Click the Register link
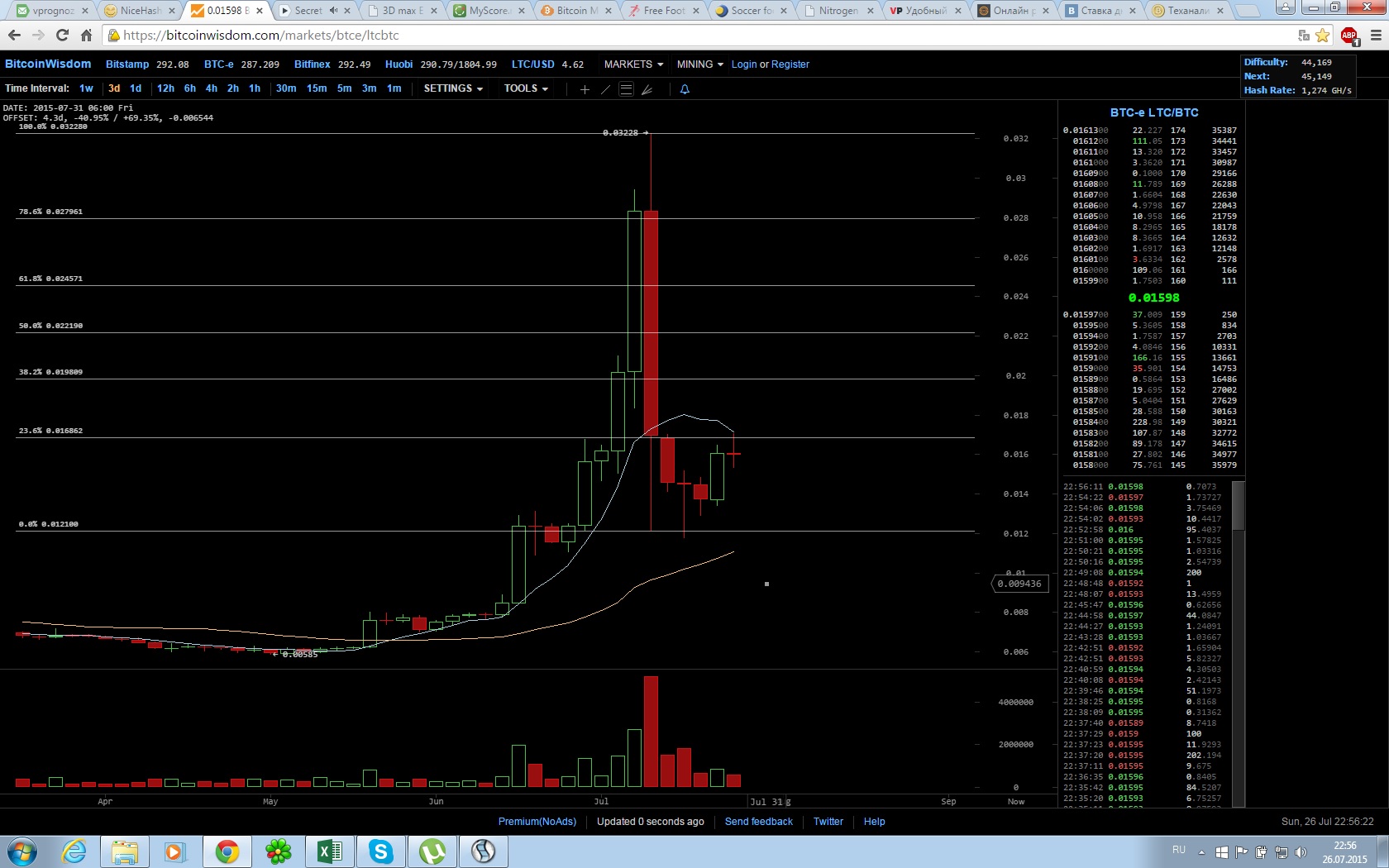This screenshot has height=868, width=1389. (x=790, y=64)
